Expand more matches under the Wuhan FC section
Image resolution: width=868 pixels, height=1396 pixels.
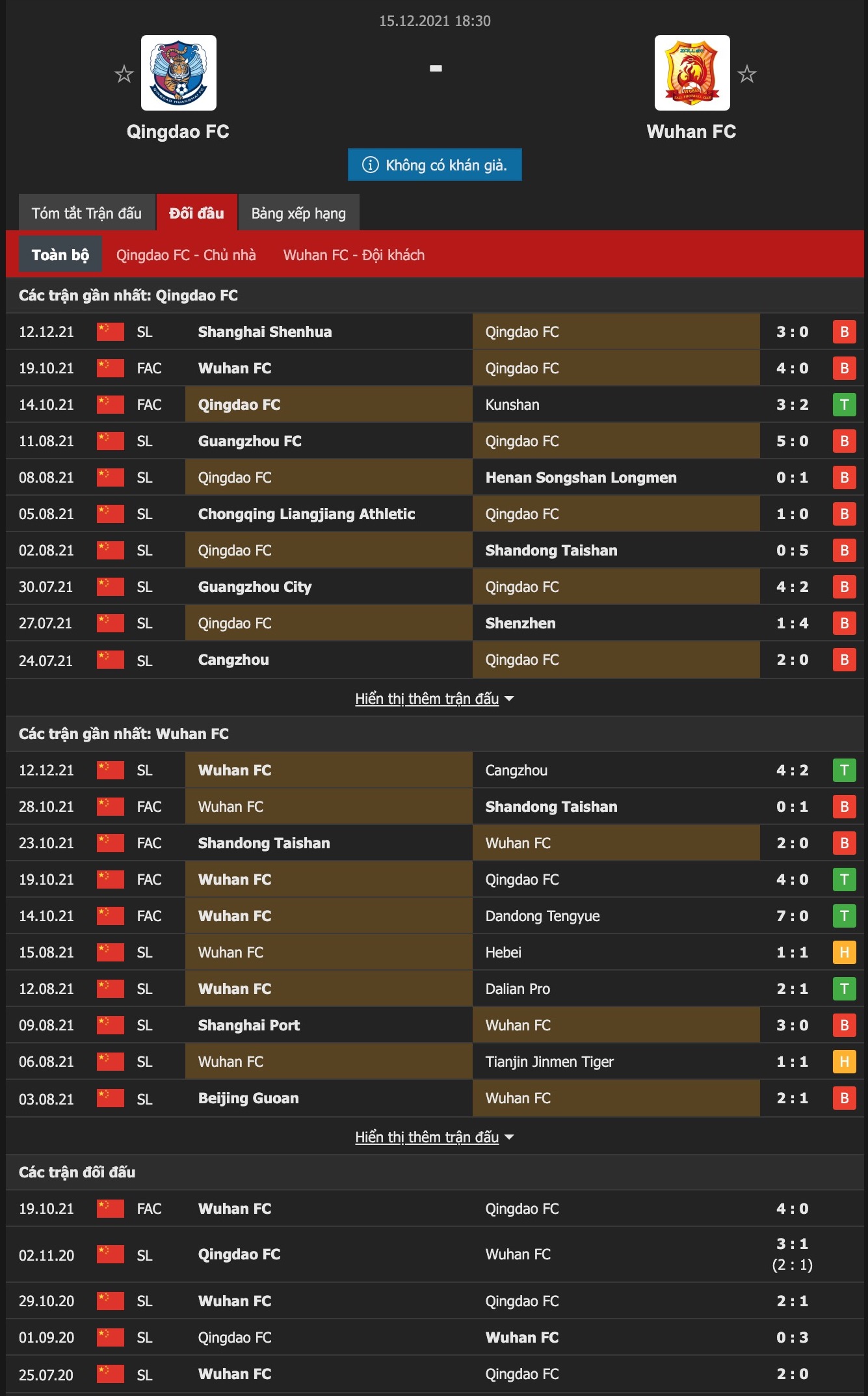(434, 1137)
